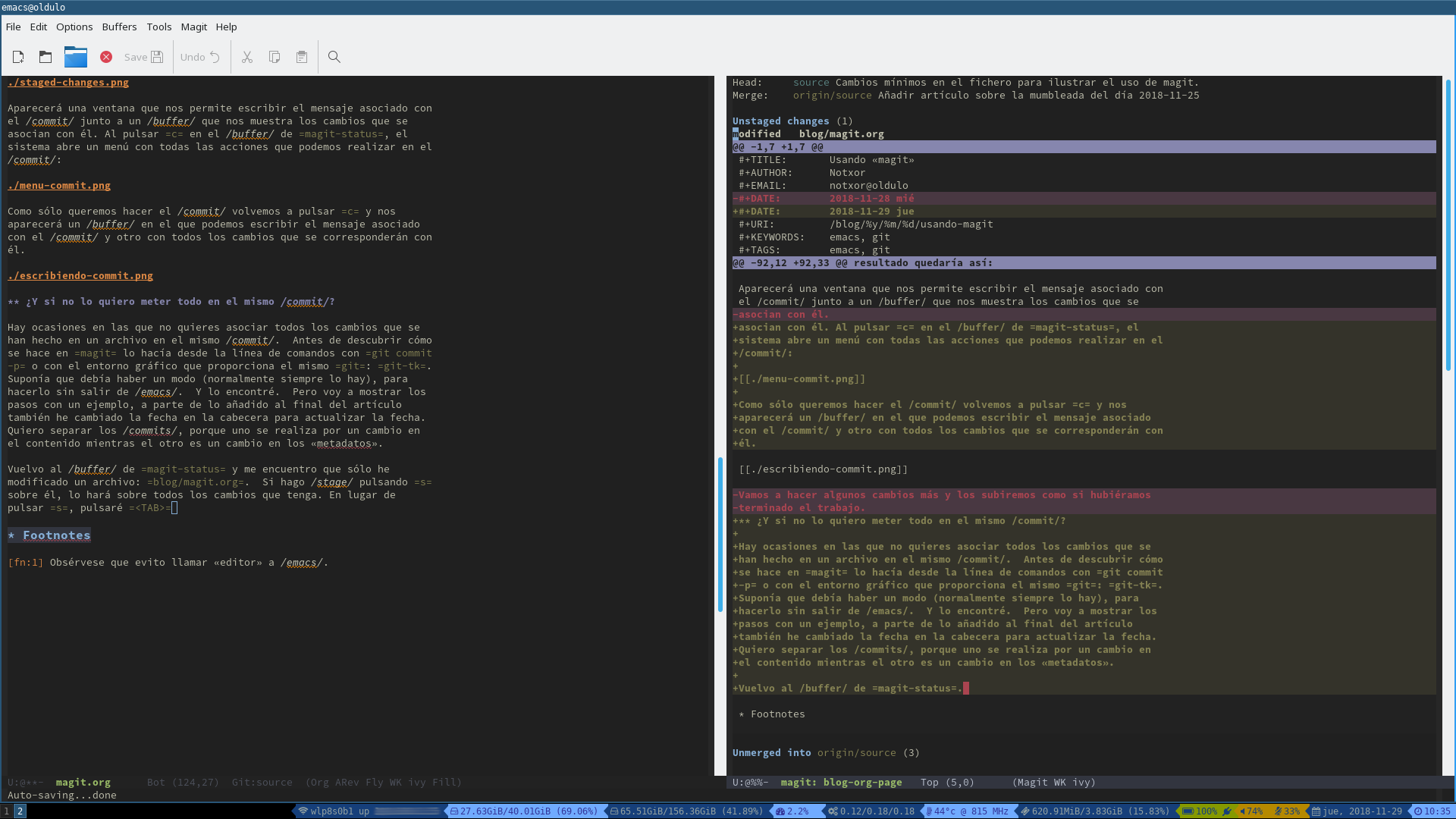Collapse the modified blog/magit.org file entry
1456x819 pixels.
(808, 134)
